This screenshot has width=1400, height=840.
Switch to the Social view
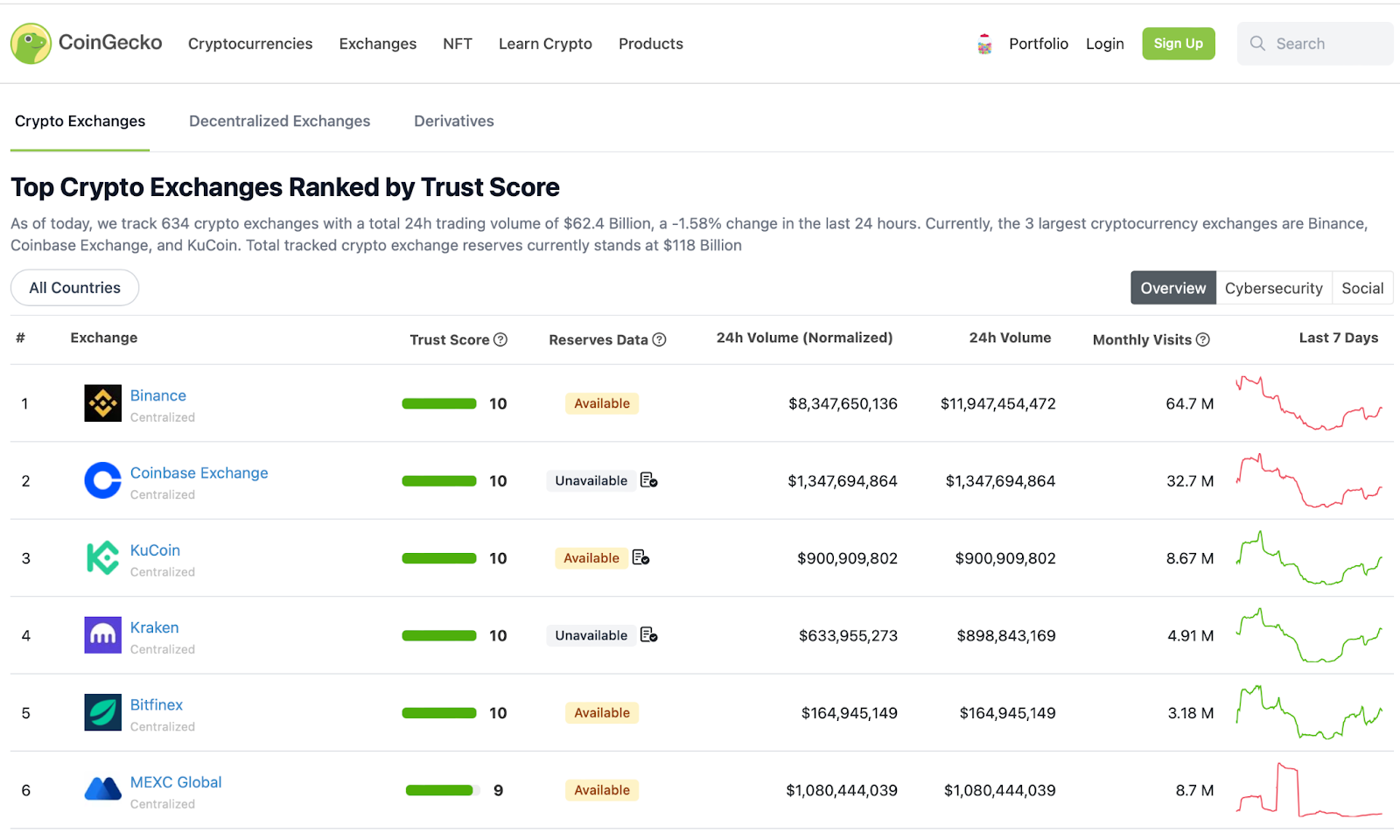[1361, 287]
